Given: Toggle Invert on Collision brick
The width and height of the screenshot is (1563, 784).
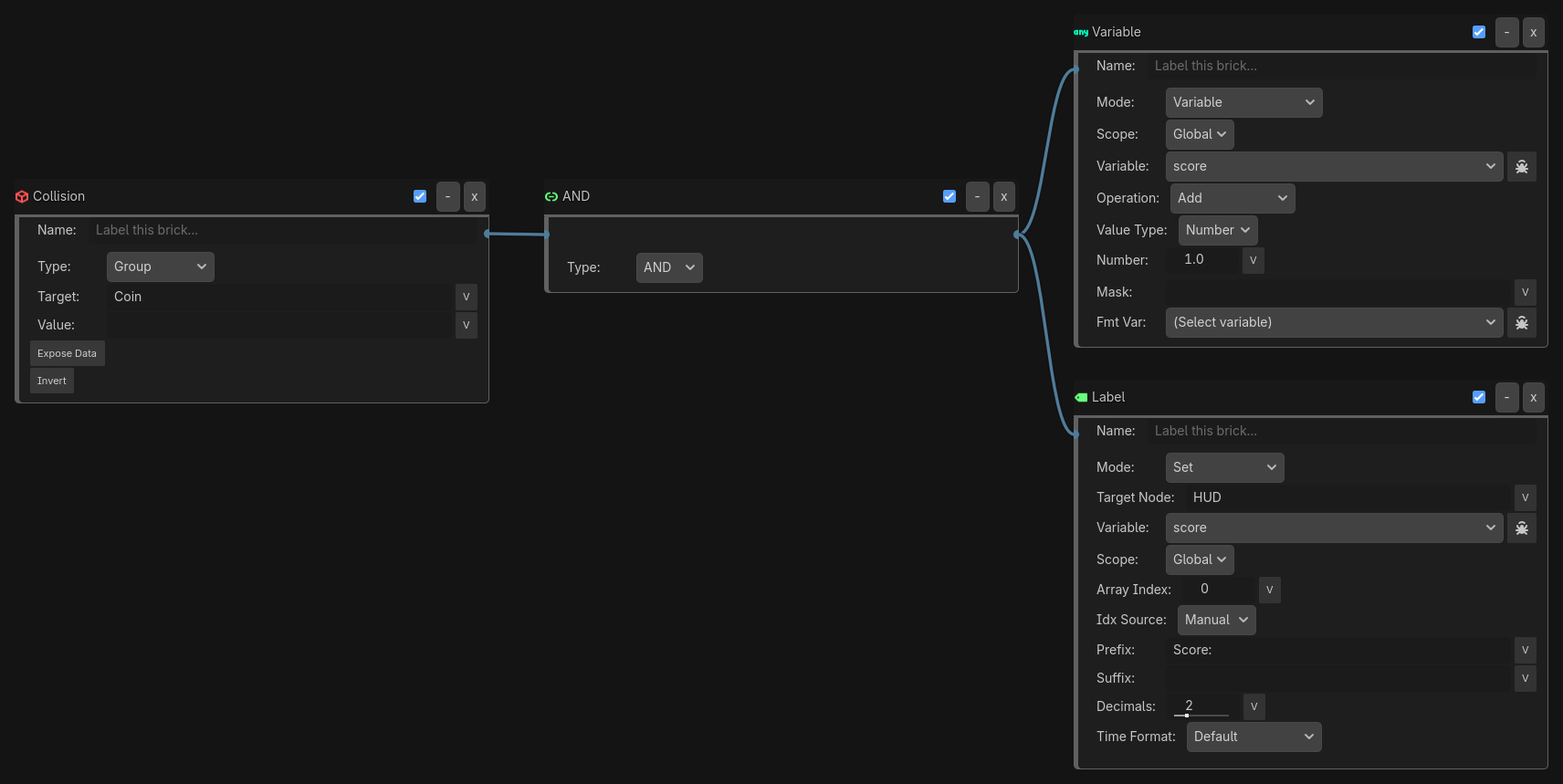Looking at the screenshot, I should point(52,381).
